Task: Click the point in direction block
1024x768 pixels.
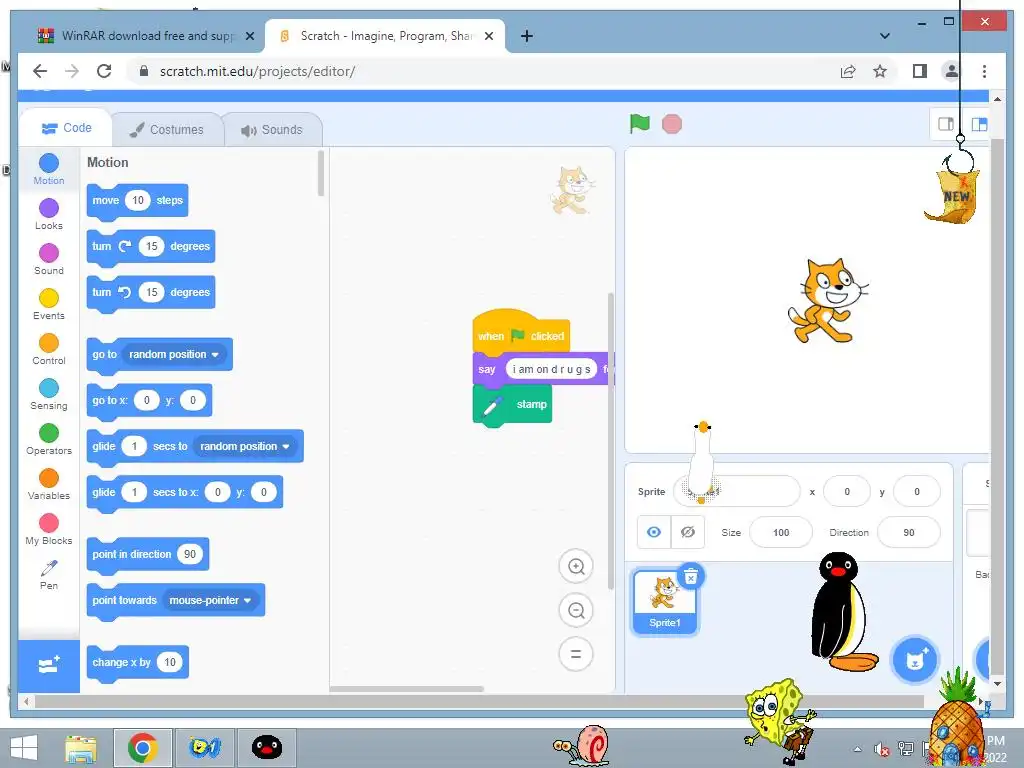Action: (148, 554)
